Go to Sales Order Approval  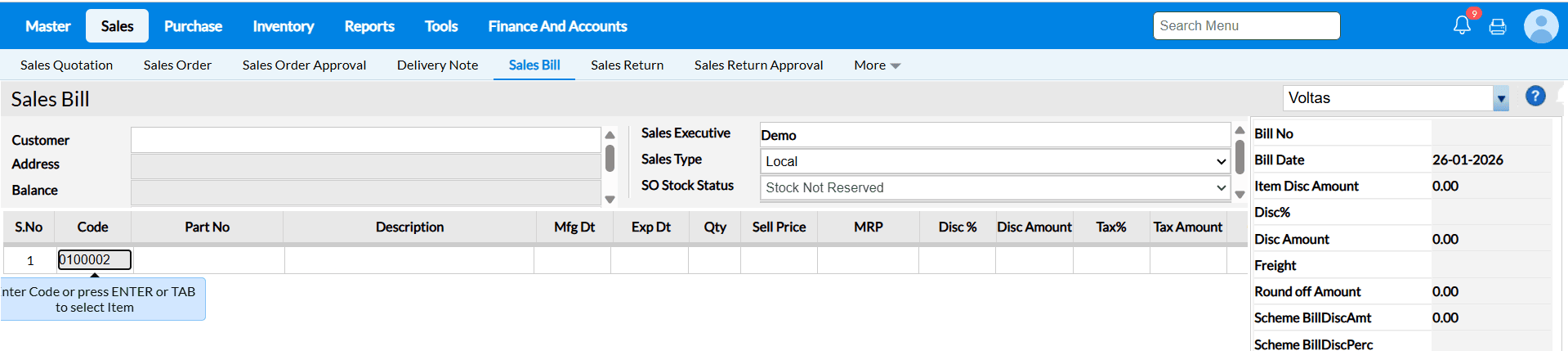(x=304, y=65)
